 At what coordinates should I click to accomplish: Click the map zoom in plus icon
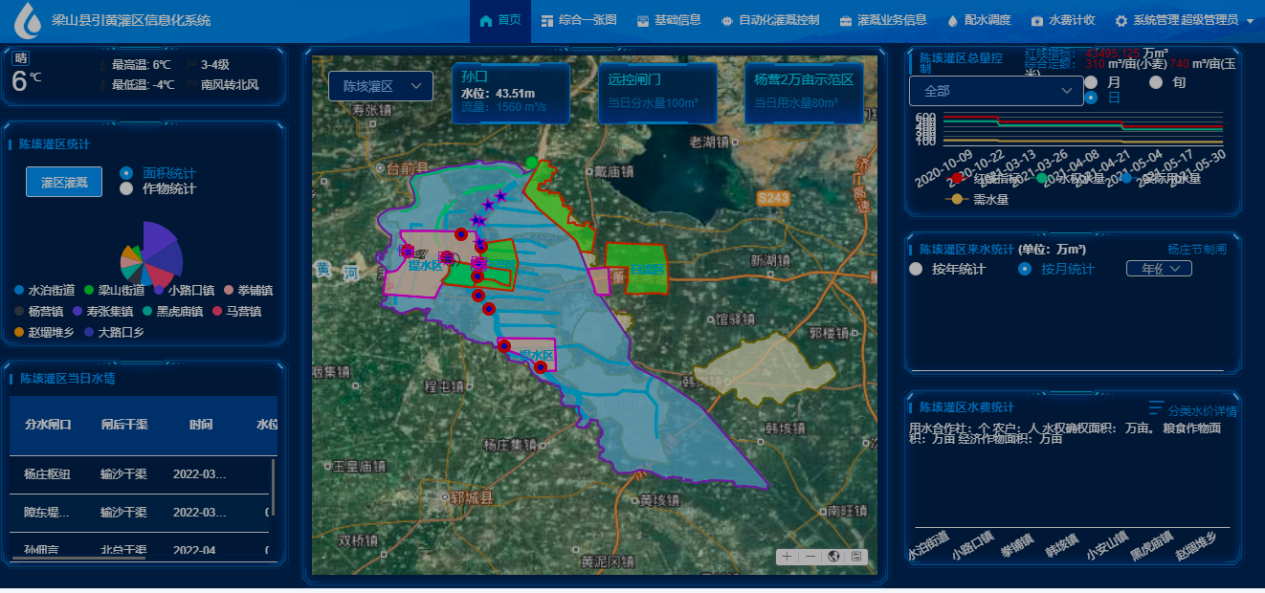click(787, 557)
